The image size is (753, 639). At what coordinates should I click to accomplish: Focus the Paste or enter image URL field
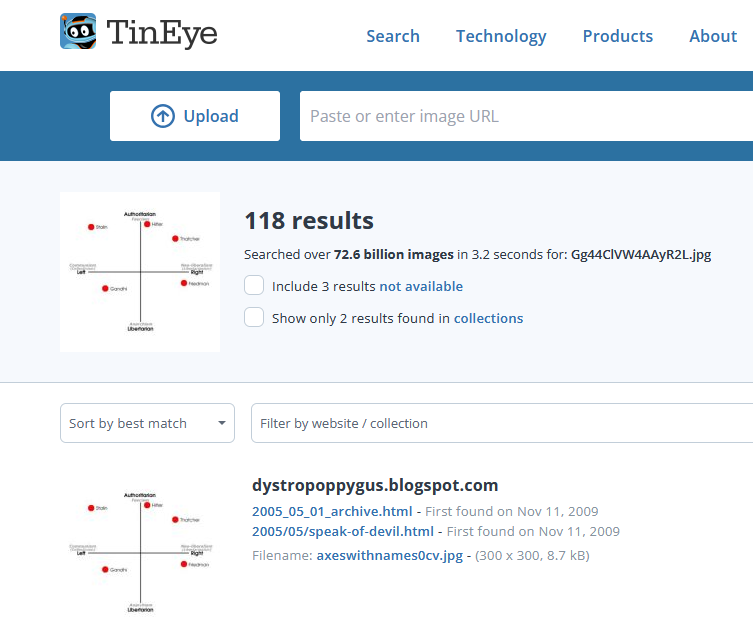point(526,116)
